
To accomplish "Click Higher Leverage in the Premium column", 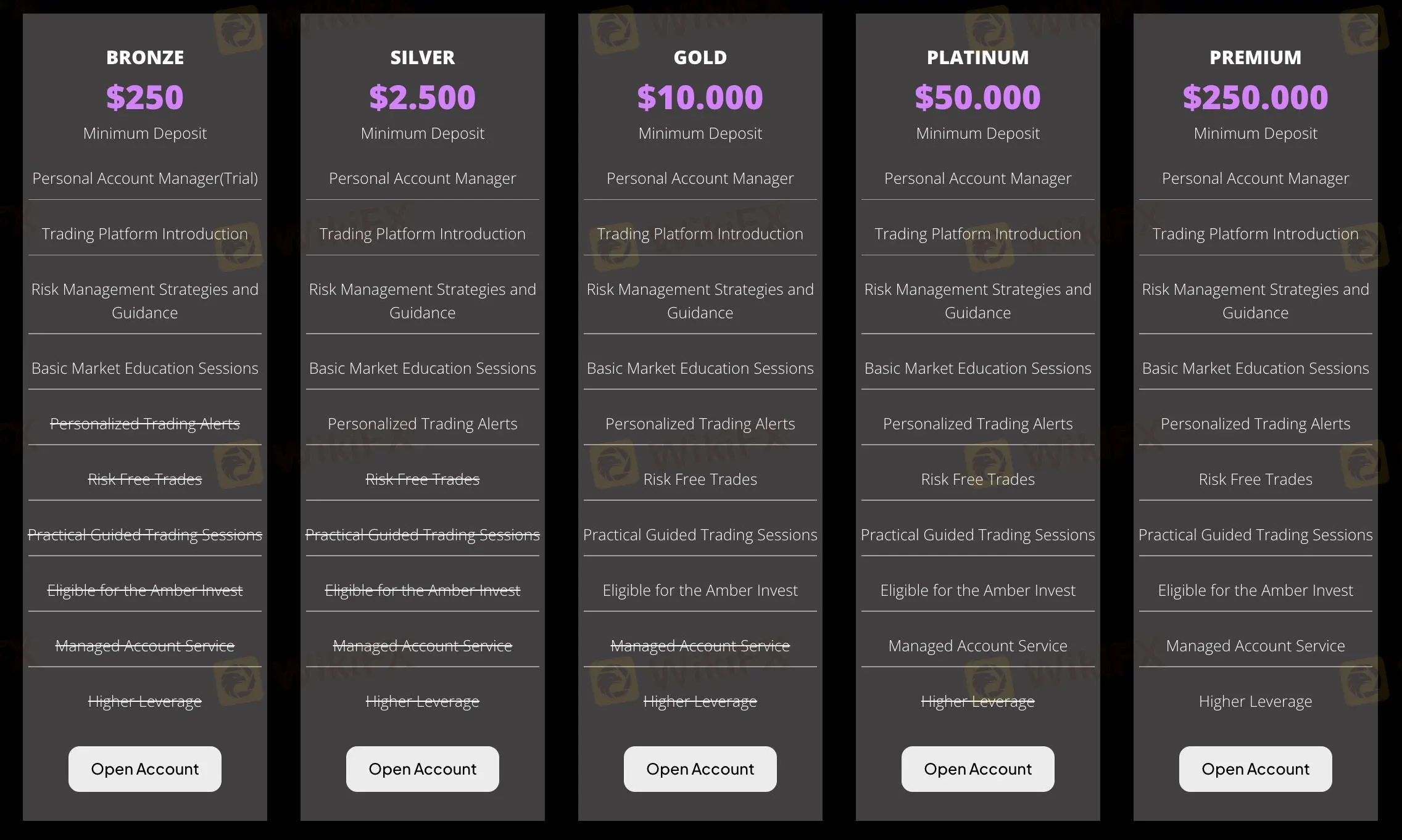I will [x=1256, y=701].
